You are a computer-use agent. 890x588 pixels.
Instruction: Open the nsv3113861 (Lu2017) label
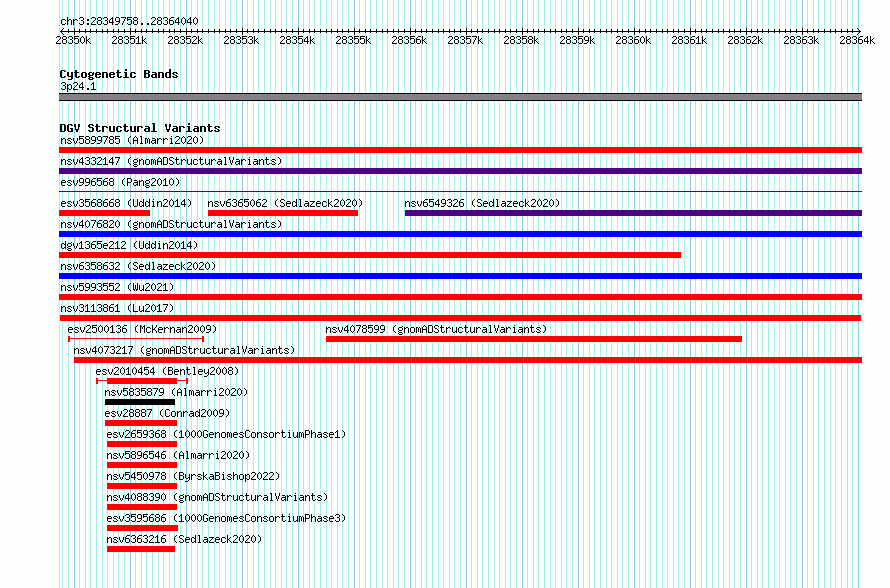[x=117, y=308]
